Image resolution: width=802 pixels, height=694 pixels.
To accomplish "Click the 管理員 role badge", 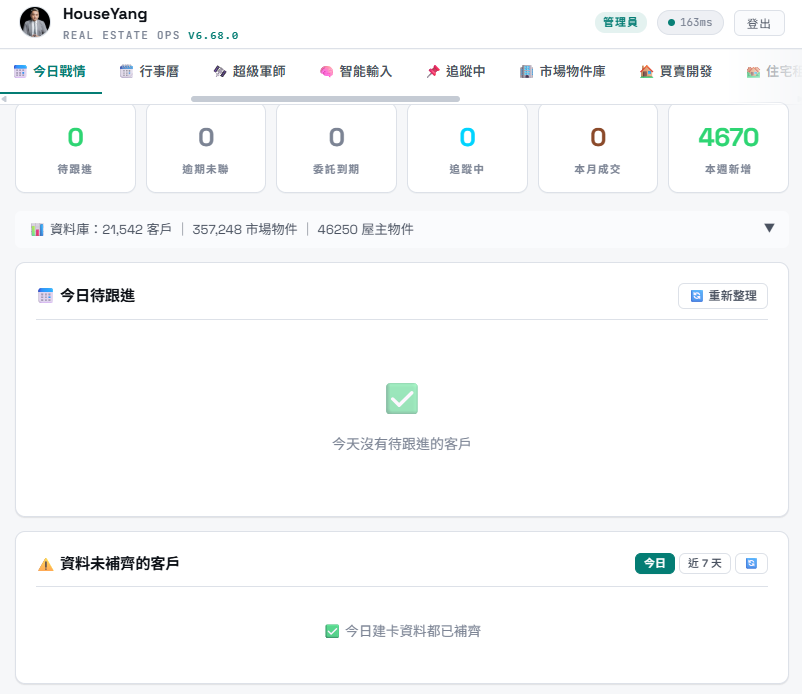I will [620, 23].
